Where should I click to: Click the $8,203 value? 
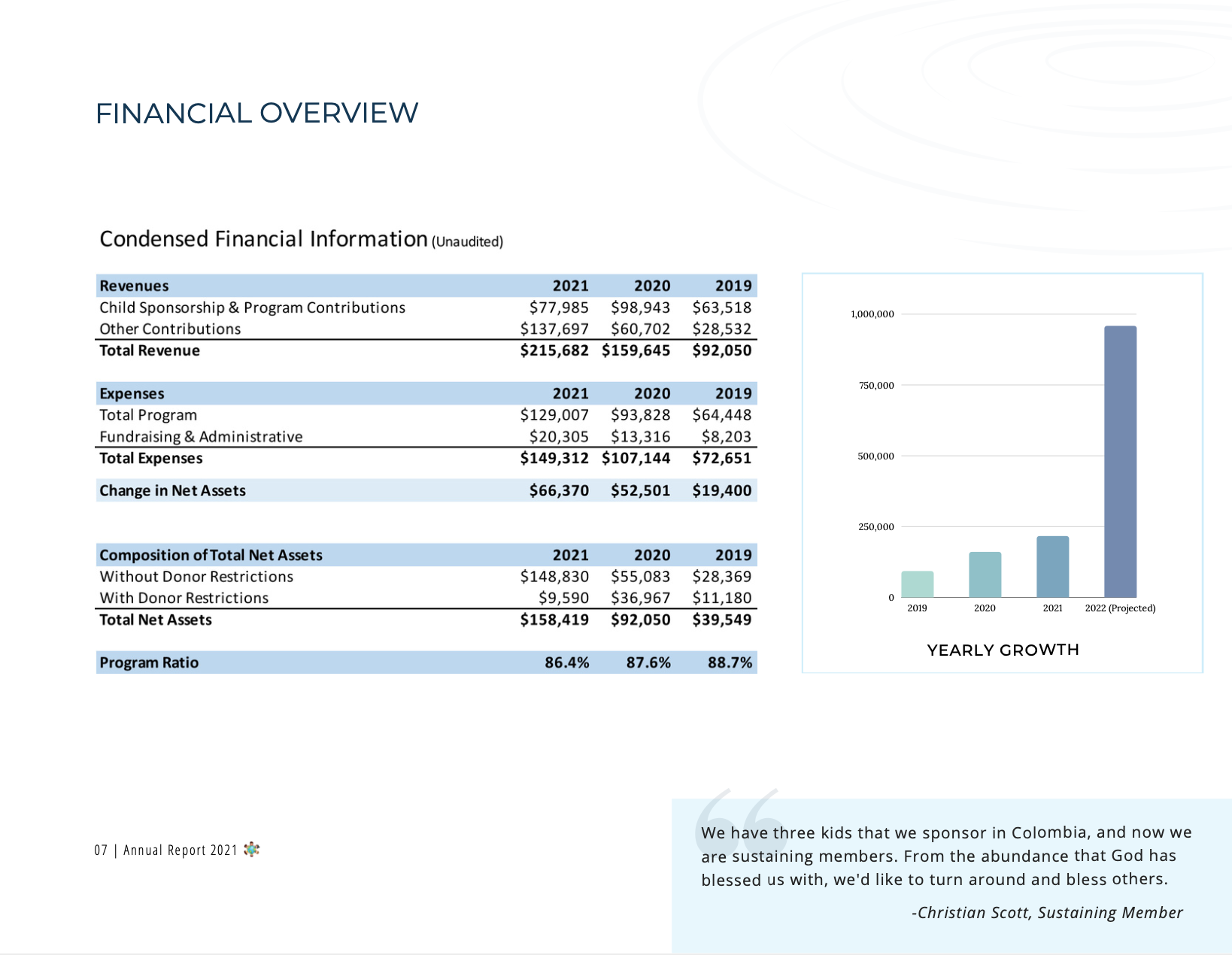point(727,437)
